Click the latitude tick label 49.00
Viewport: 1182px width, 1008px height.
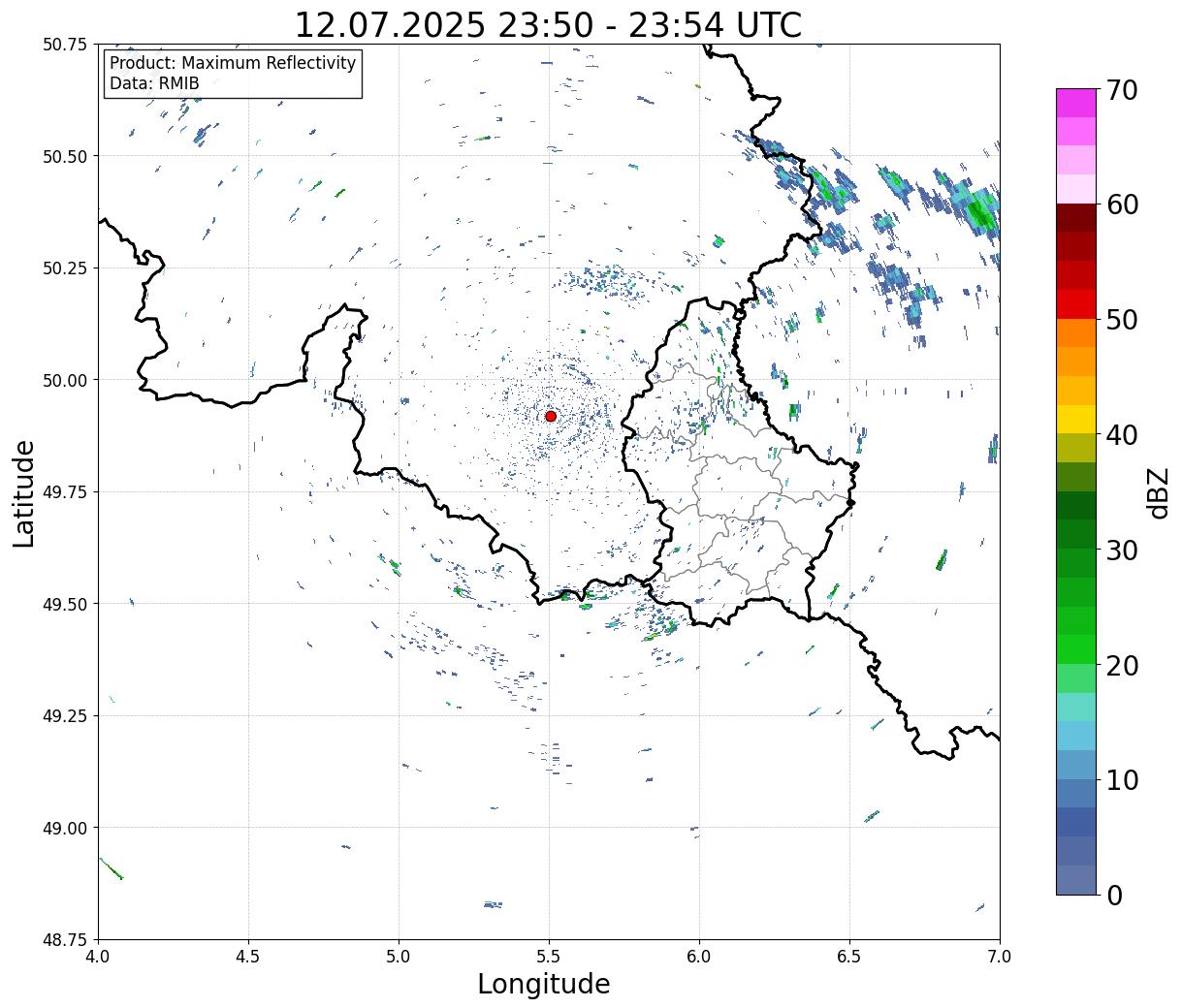pyautogui.click(x=67, y=828)
